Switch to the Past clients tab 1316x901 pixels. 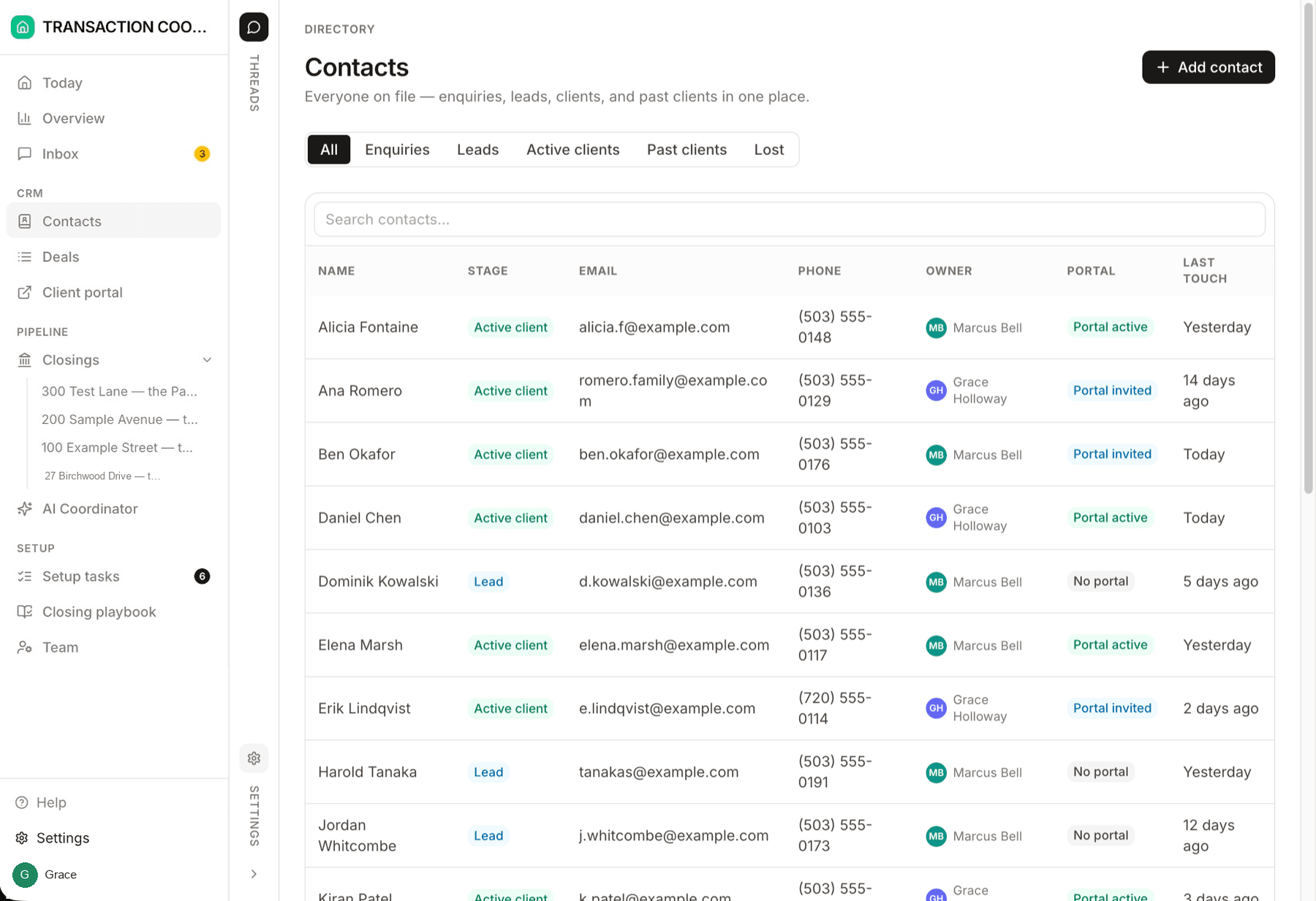coord(687,149)
